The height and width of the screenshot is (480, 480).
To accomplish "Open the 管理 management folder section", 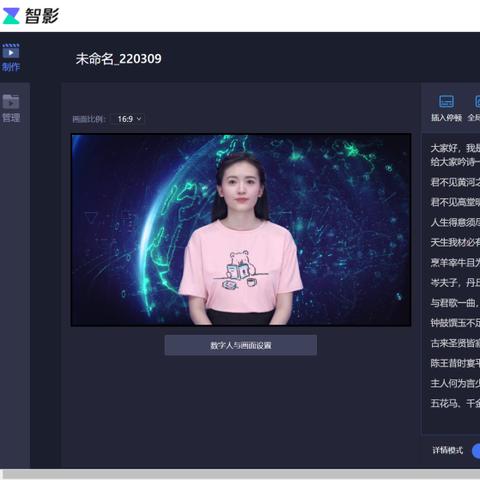I will (x=11, y=109).
